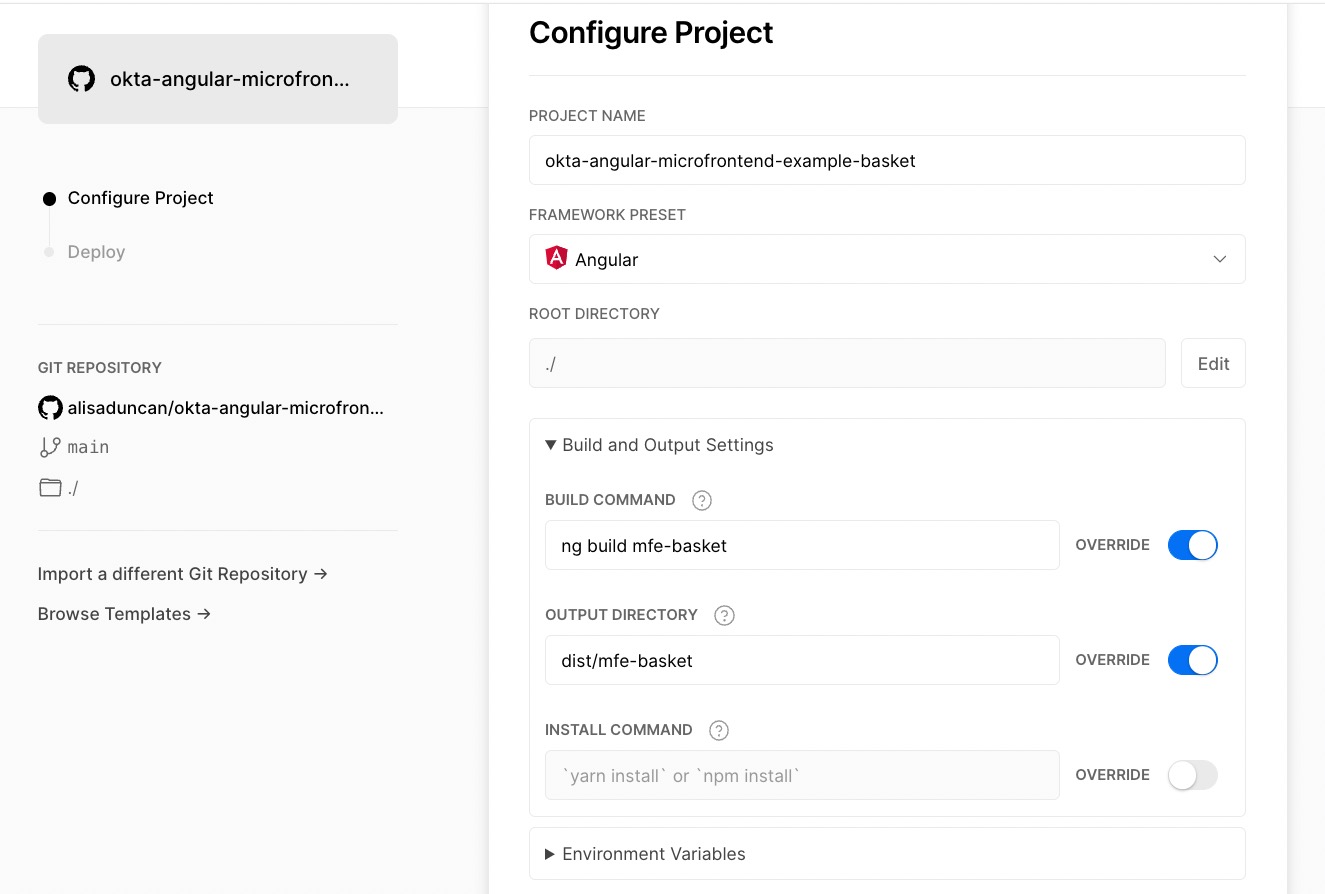
Task: Open the Output Directory help icon
Action: coord(724,615)
